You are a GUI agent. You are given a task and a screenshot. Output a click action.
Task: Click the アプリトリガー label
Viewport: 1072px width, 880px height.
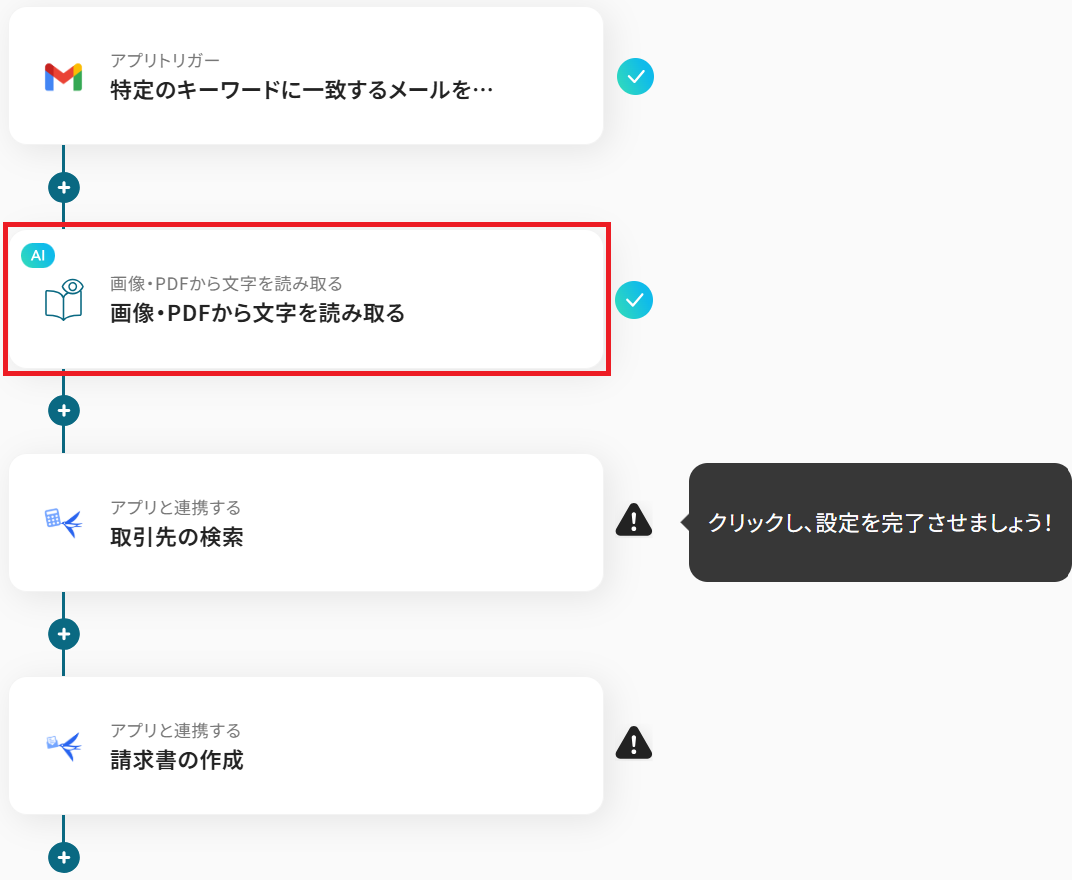(165, 61)
